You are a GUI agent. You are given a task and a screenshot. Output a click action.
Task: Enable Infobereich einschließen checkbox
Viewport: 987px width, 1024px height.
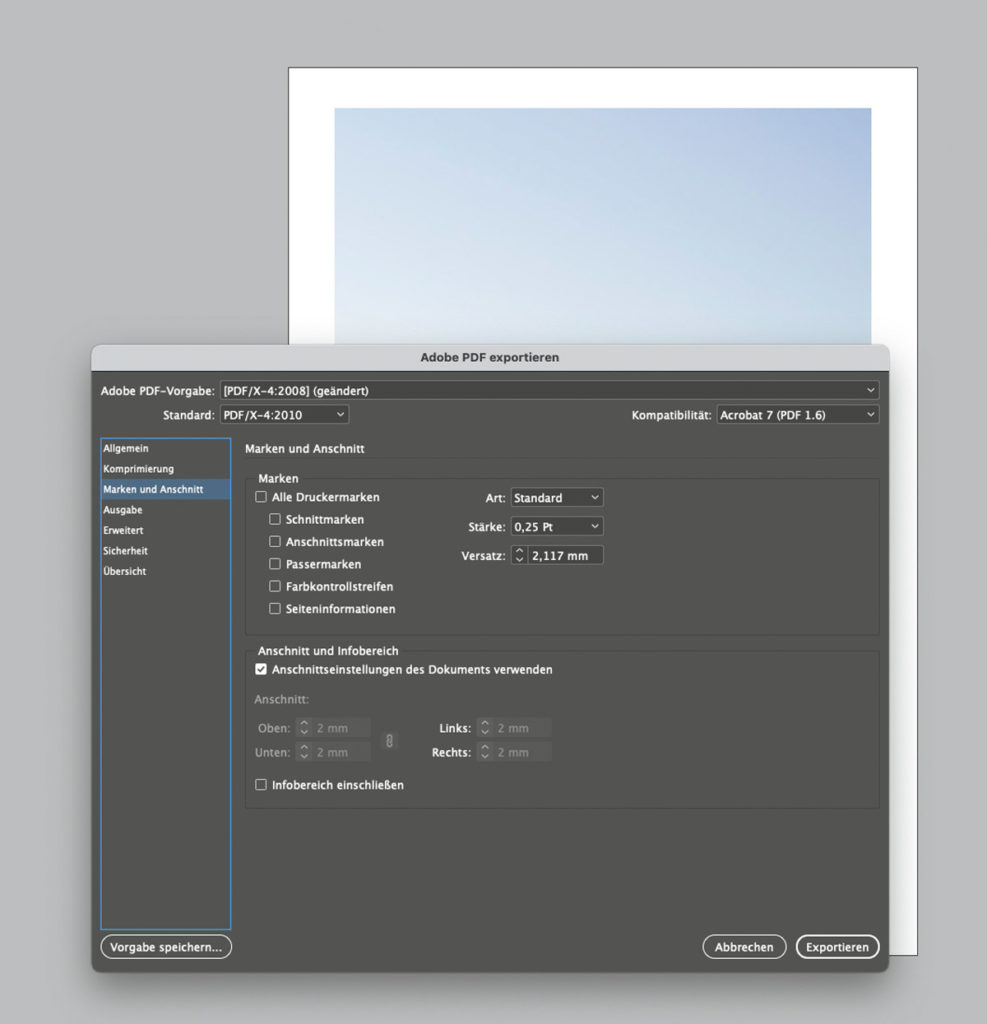(x=261, y=784)
